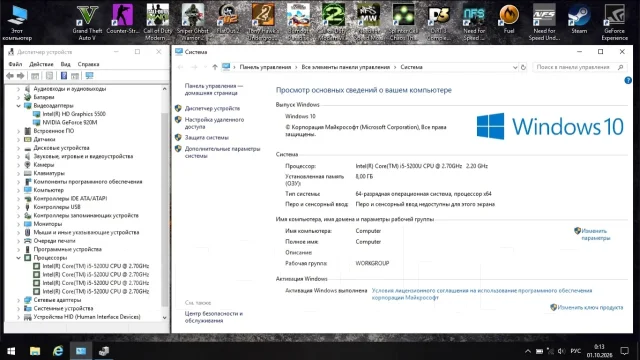Open the notification center icon in taskbar
640x360 pixels.
click(624, 351)
